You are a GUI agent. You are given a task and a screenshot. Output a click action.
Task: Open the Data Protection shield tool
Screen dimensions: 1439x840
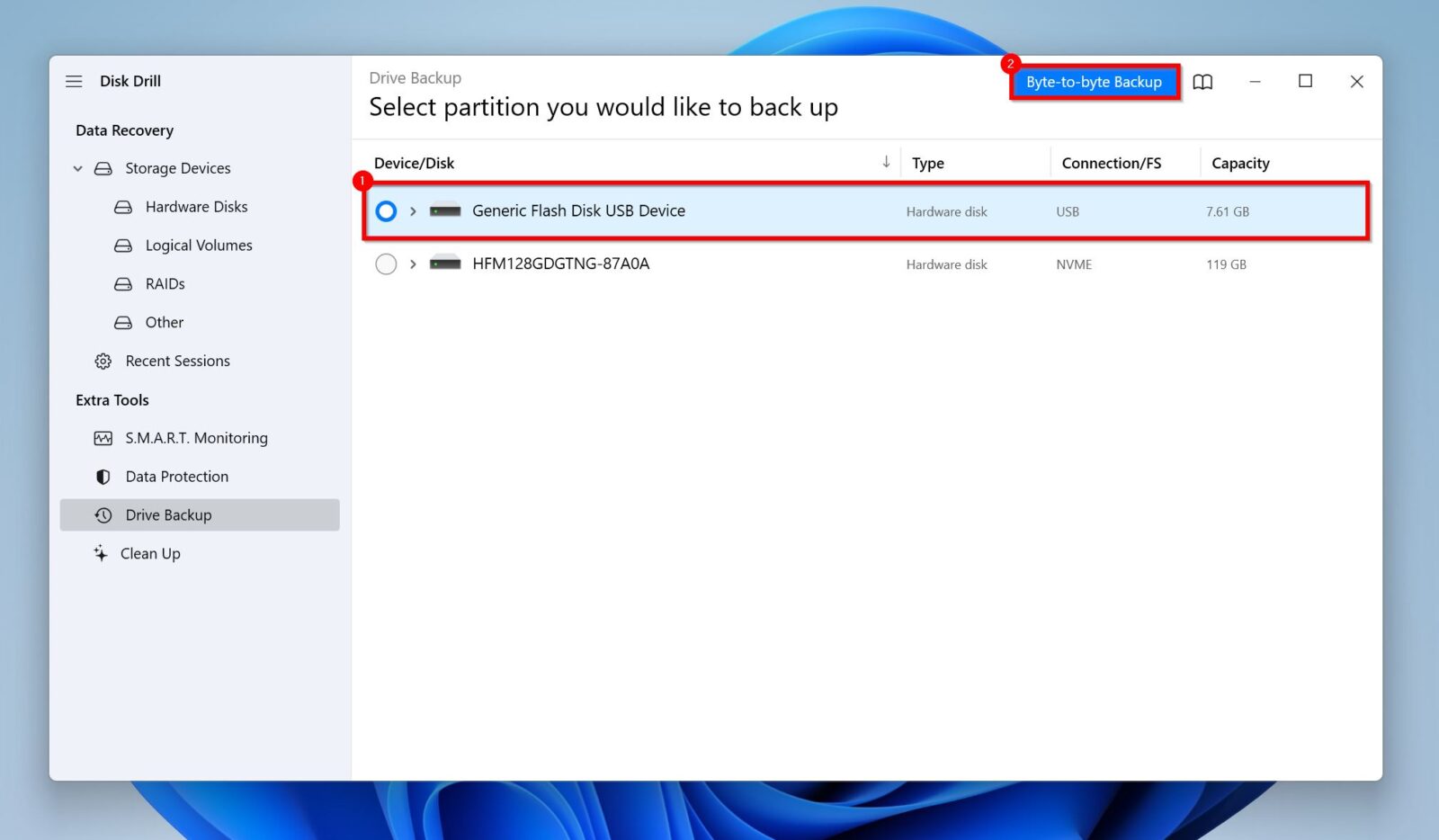pyautogui.click(x=176, y=476)
